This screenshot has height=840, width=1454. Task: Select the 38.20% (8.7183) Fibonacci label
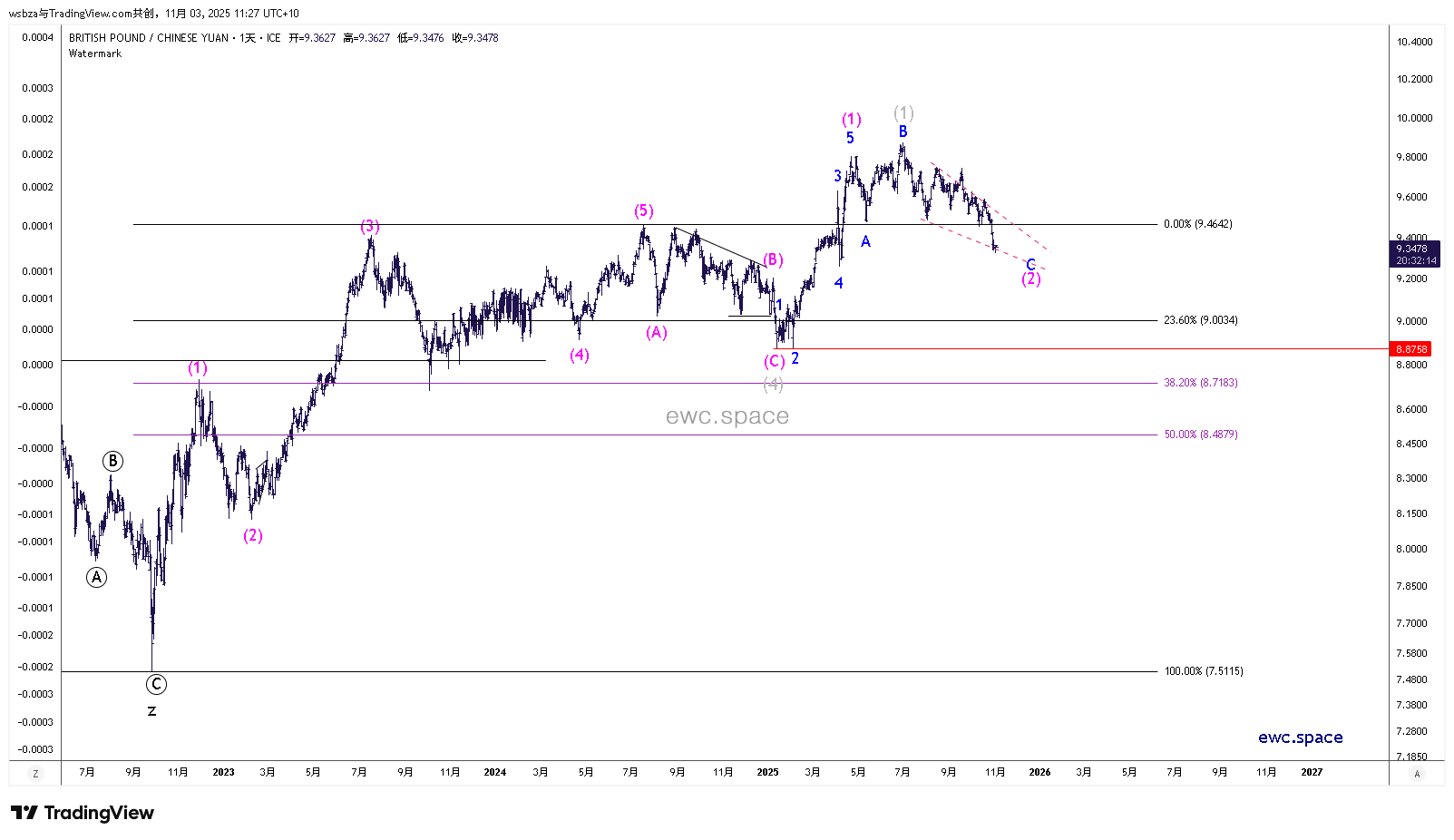point(1200,383)
